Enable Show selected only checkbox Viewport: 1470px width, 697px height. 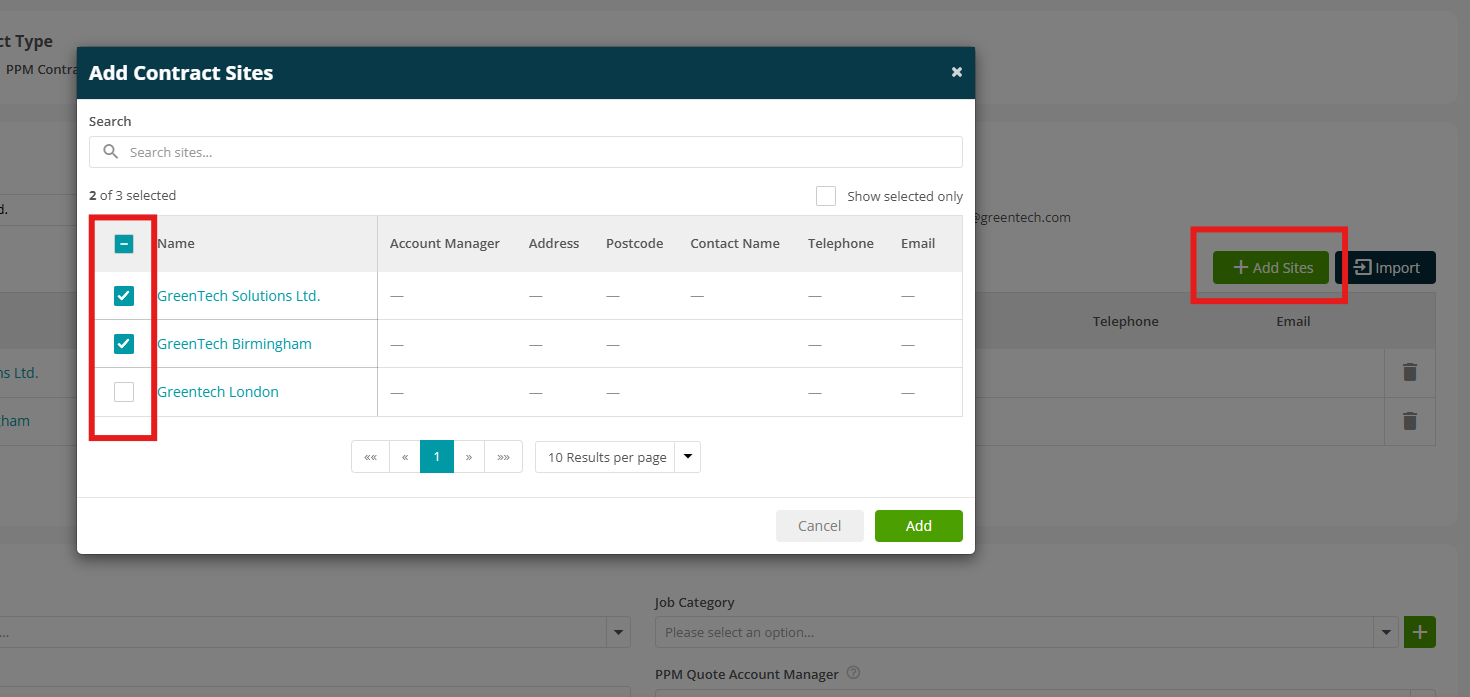826,196
